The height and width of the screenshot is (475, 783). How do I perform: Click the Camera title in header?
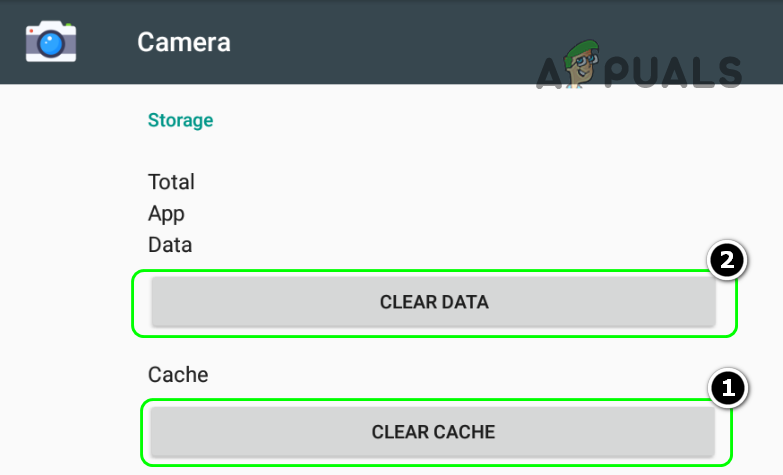(184, 42)
